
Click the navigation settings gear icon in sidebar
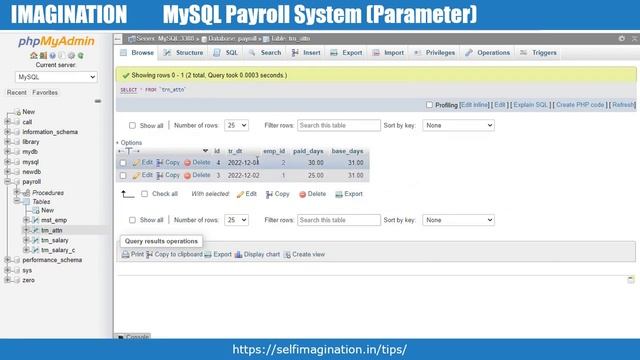click(x=71, y=56)
